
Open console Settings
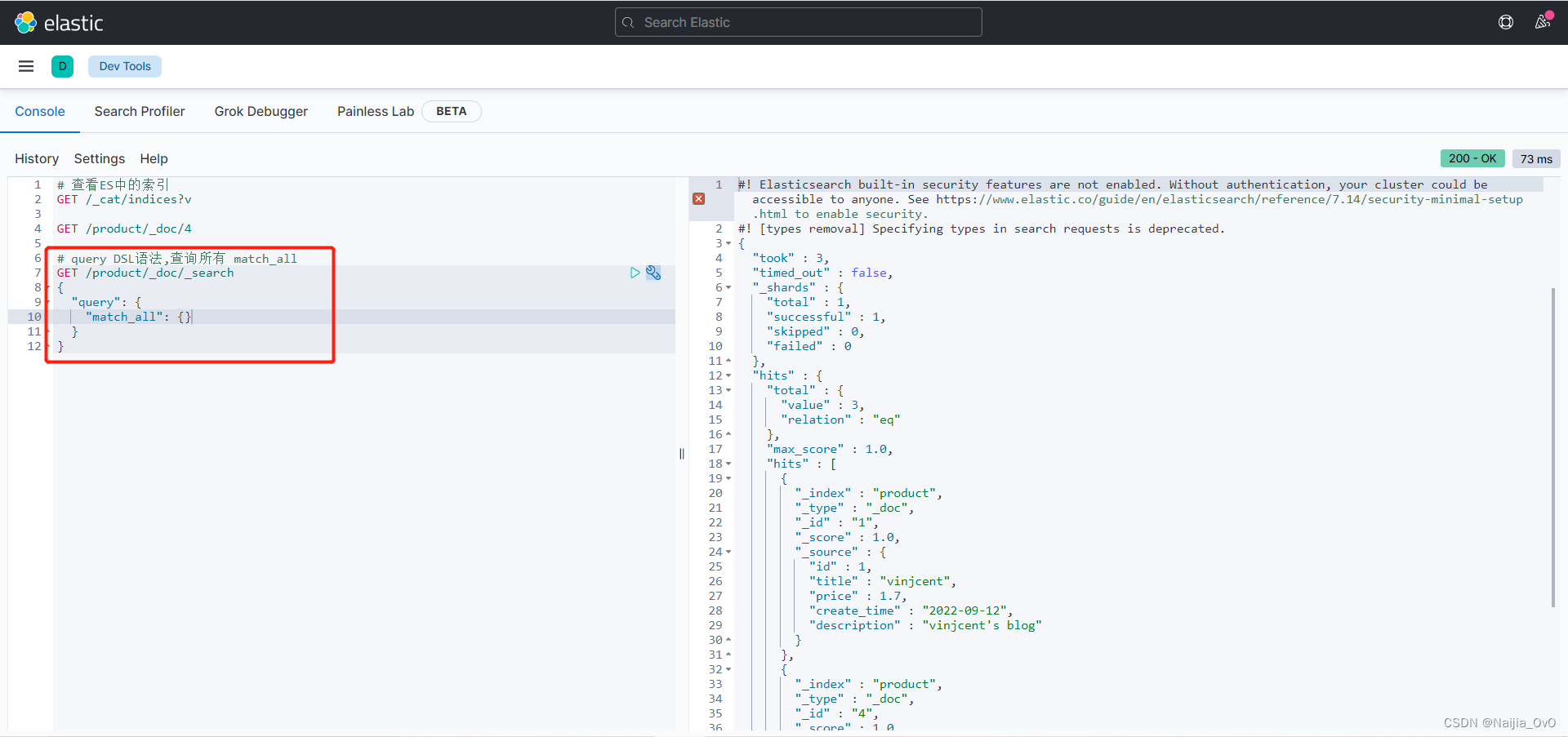100,158
